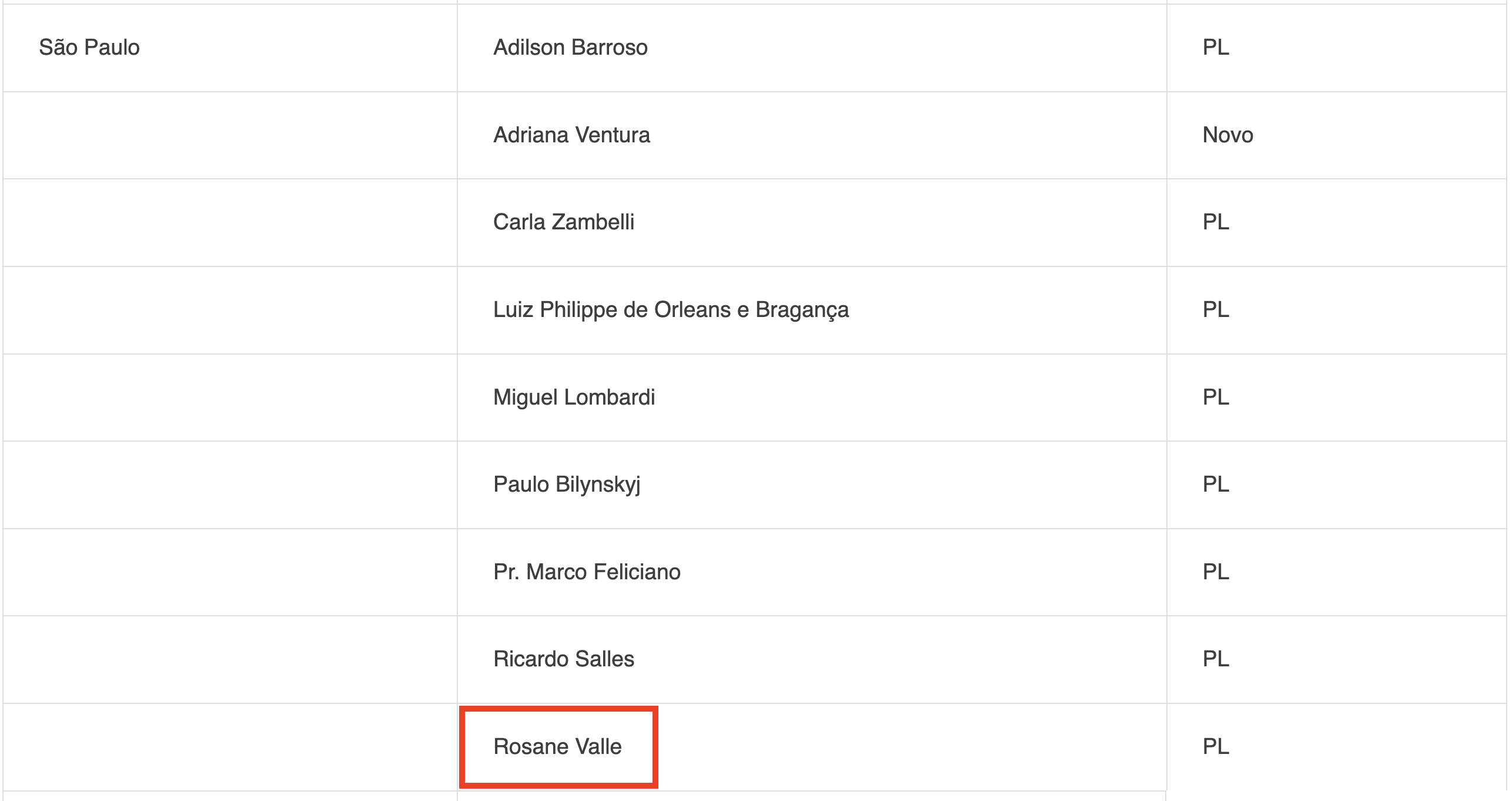Select PL next to Luiz Philippe
The height and width of the screenshot is (801, 1512).
1216,309
